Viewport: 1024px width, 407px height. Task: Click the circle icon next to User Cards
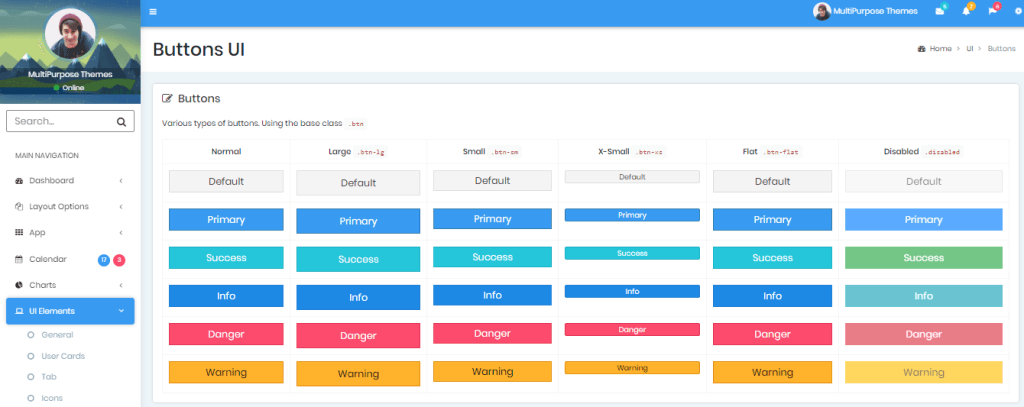pyautogui.click(x=31, y=356)
